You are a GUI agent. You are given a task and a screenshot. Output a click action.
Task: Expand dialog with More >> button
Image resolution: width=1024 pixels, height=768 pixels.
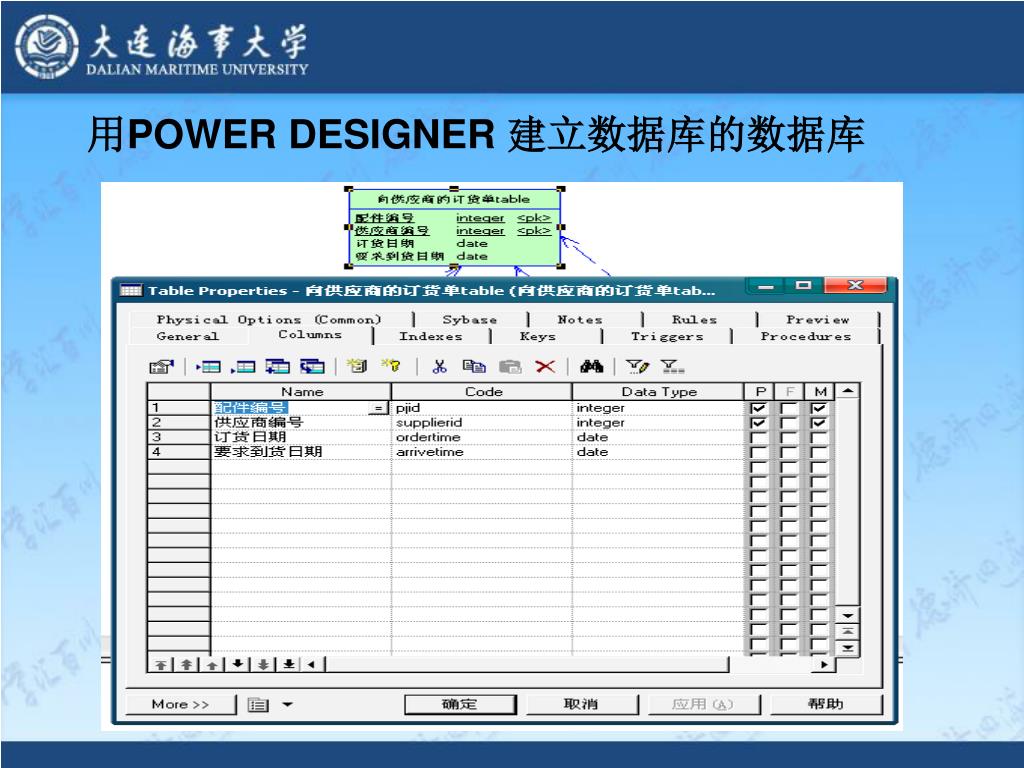(180, 705)
